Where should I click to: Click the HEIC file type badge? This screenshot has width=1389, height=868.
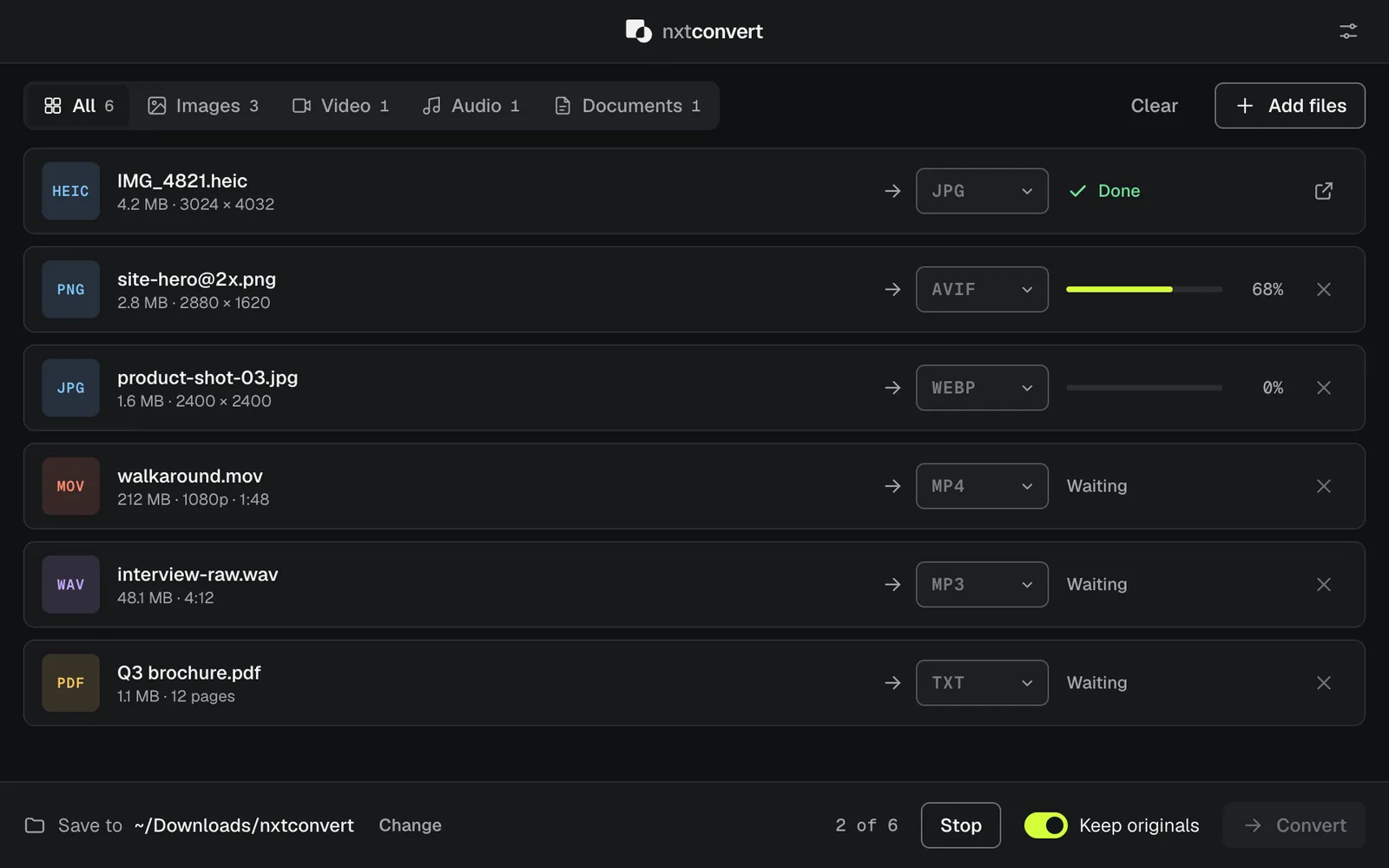pyautogui.click(x=70, y=191)
